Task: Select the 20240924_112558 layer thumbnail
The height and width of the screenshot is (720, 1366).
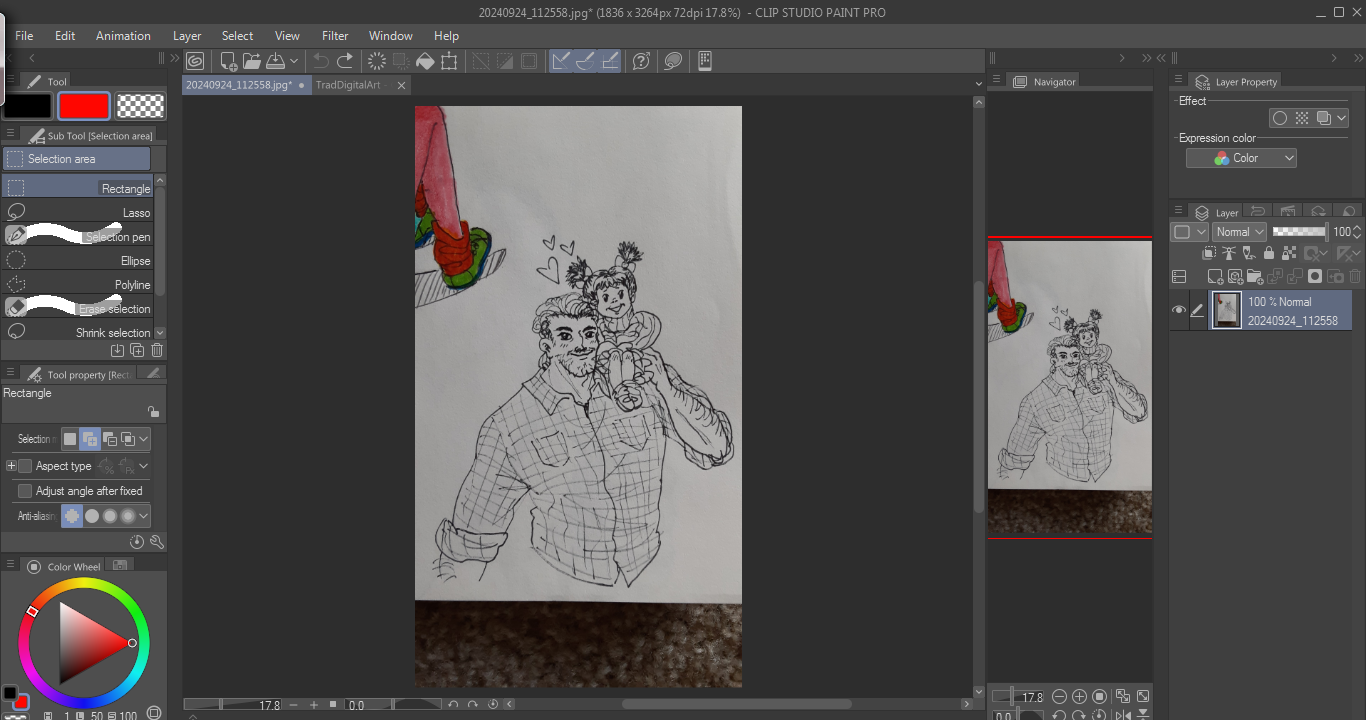Action: pos(1226,311)
